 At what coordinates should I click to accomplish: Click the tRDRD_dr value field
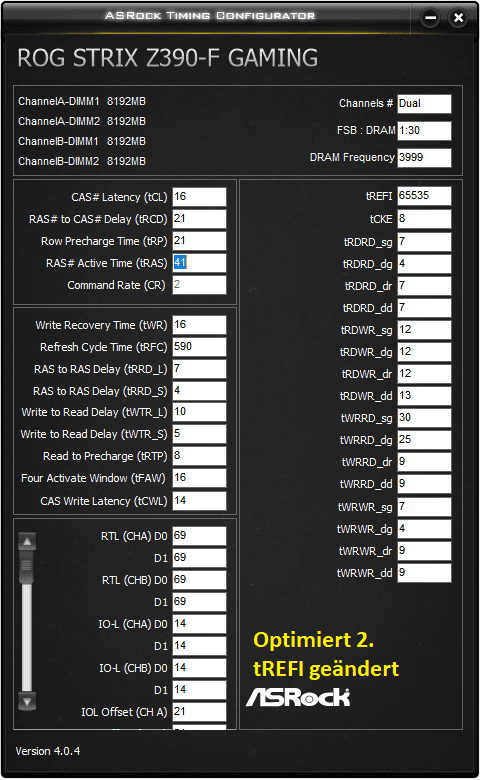pos(424,286)
